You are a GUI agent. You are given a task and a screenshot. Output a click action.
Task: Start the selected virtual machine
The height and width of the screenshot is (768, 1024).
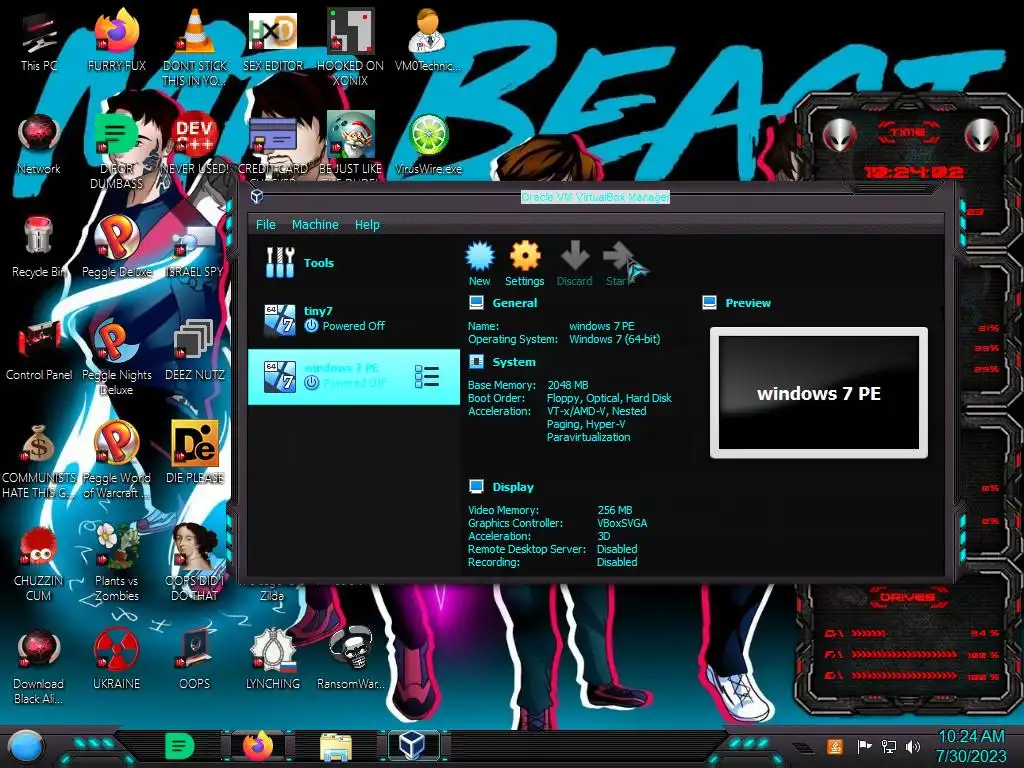(618, 264)
